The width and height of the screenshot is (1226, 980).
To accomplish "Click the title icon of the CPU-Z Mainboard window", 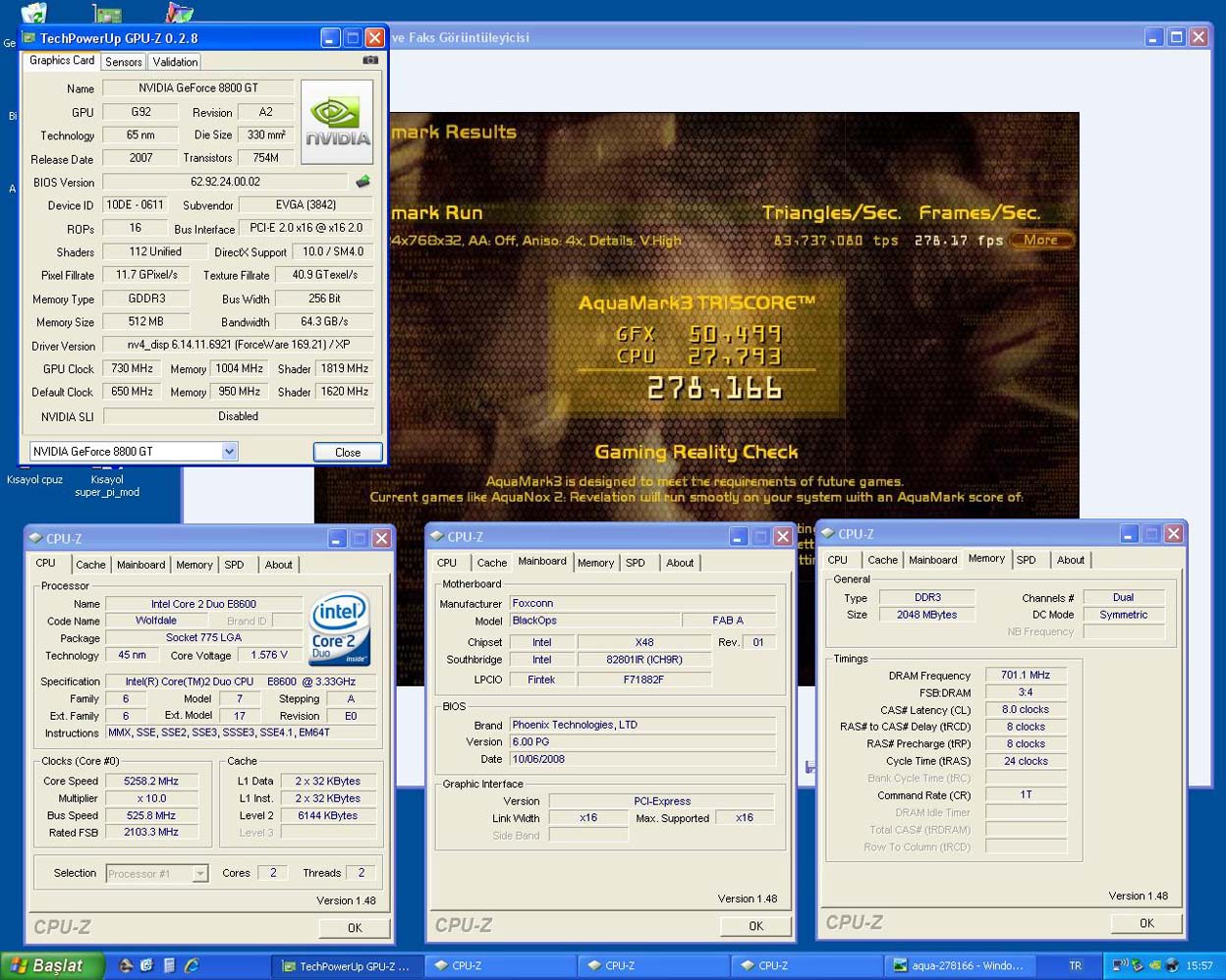I will 437,536.
